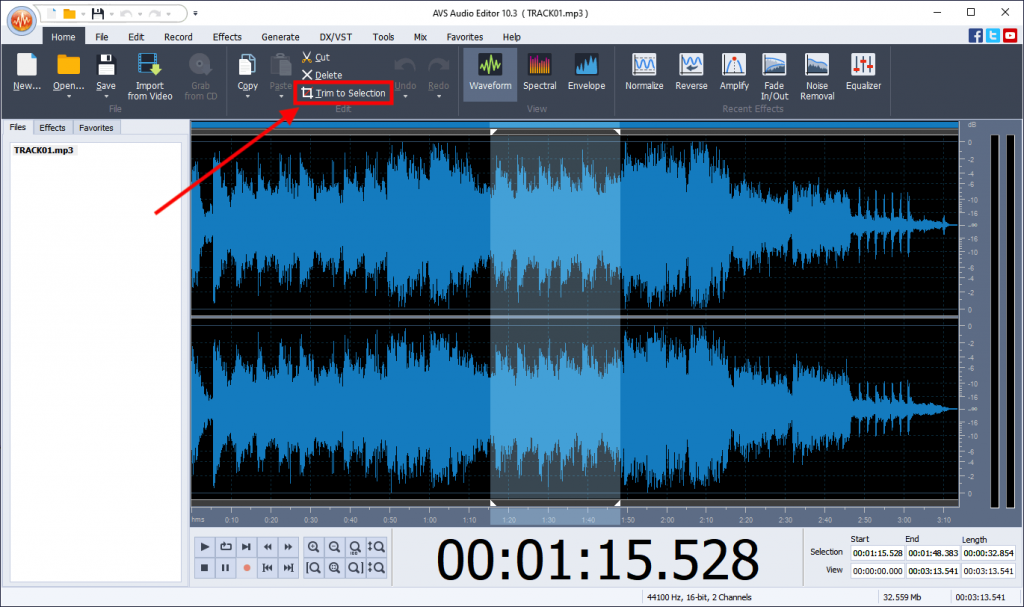Open the Tools ribbon tab

pyautogui.click(x=383, y=37)
